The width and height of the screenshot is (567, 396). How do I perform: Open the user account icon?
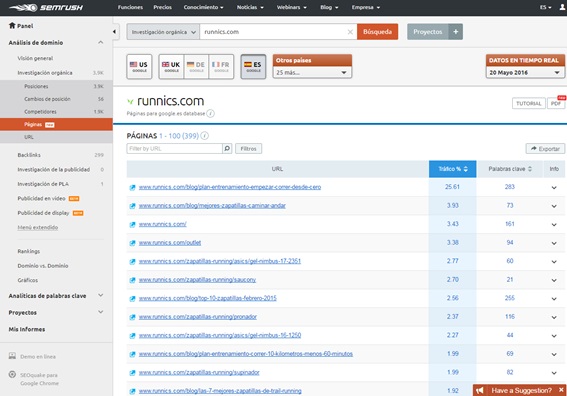[562, 7]
